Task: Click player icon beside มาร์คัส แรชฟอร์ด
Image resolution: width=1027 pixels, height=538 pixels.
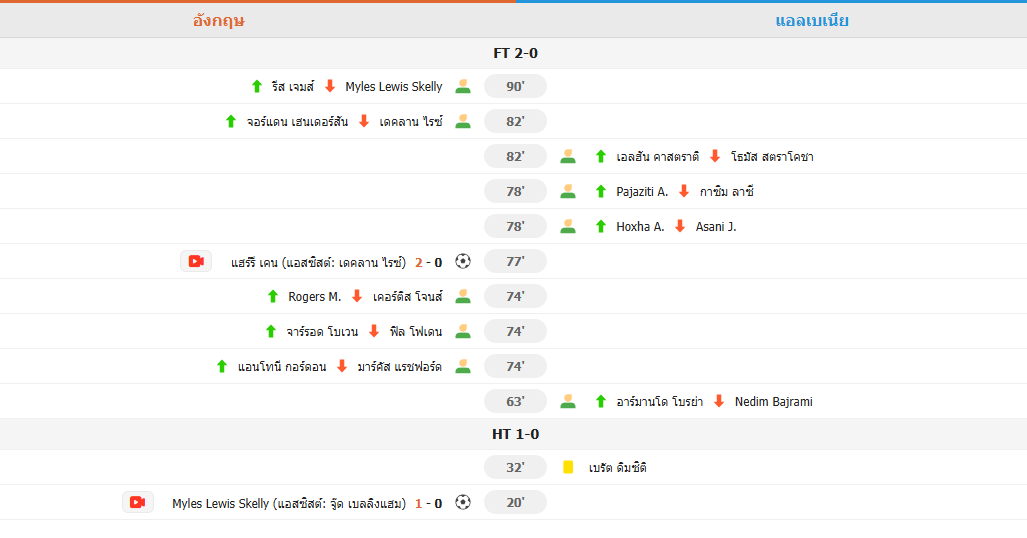Action: click(463, 366)
